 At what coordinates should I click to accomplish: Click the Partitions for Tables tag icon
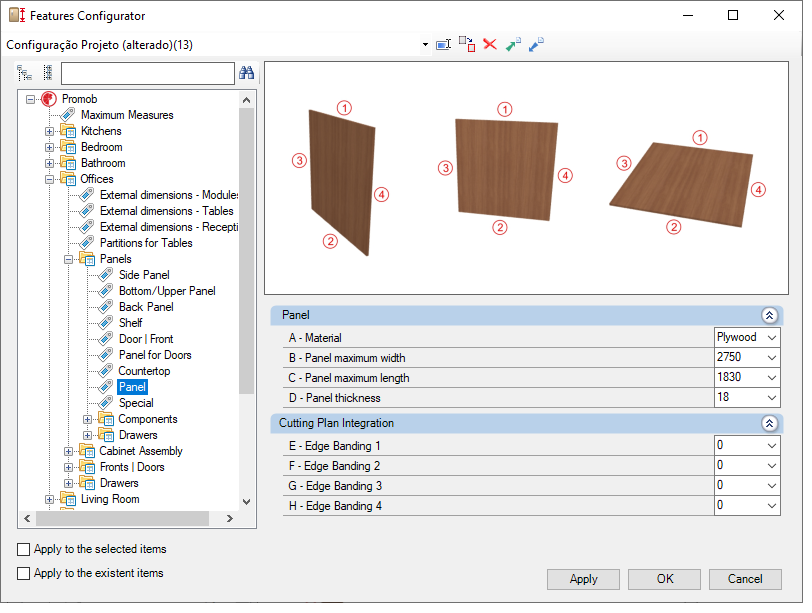(x=86, y=242)
